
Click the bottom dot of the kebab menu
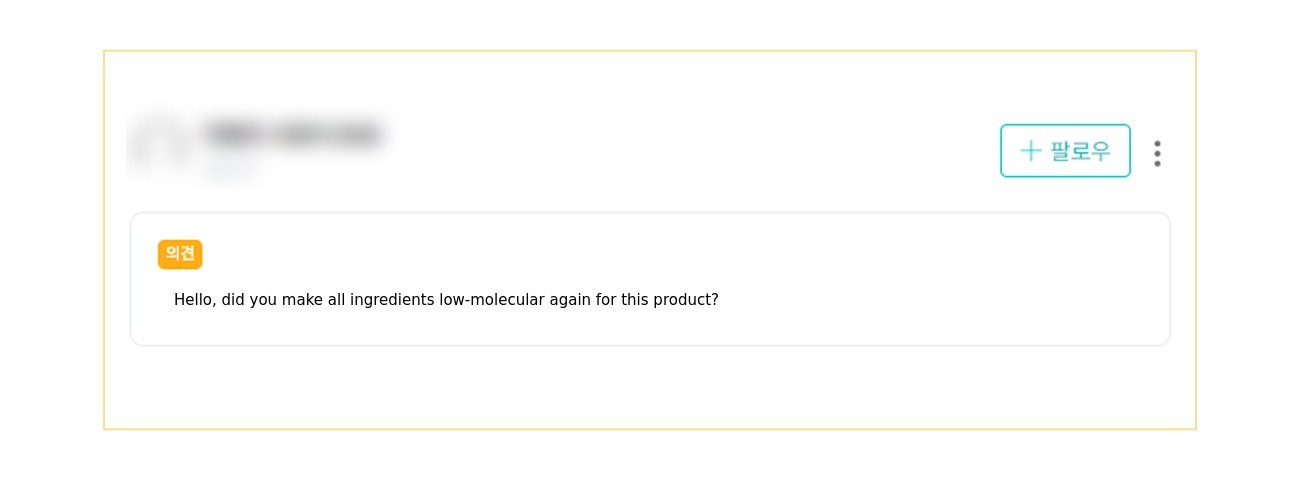(x=1157, y=163)
